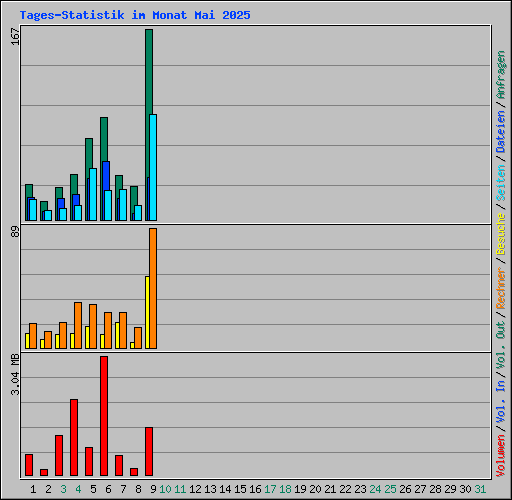The height and width of the screenshot is (500, 512).
Task: Click the orange Rechner bar for day 9
Action: tap(153, 288)
